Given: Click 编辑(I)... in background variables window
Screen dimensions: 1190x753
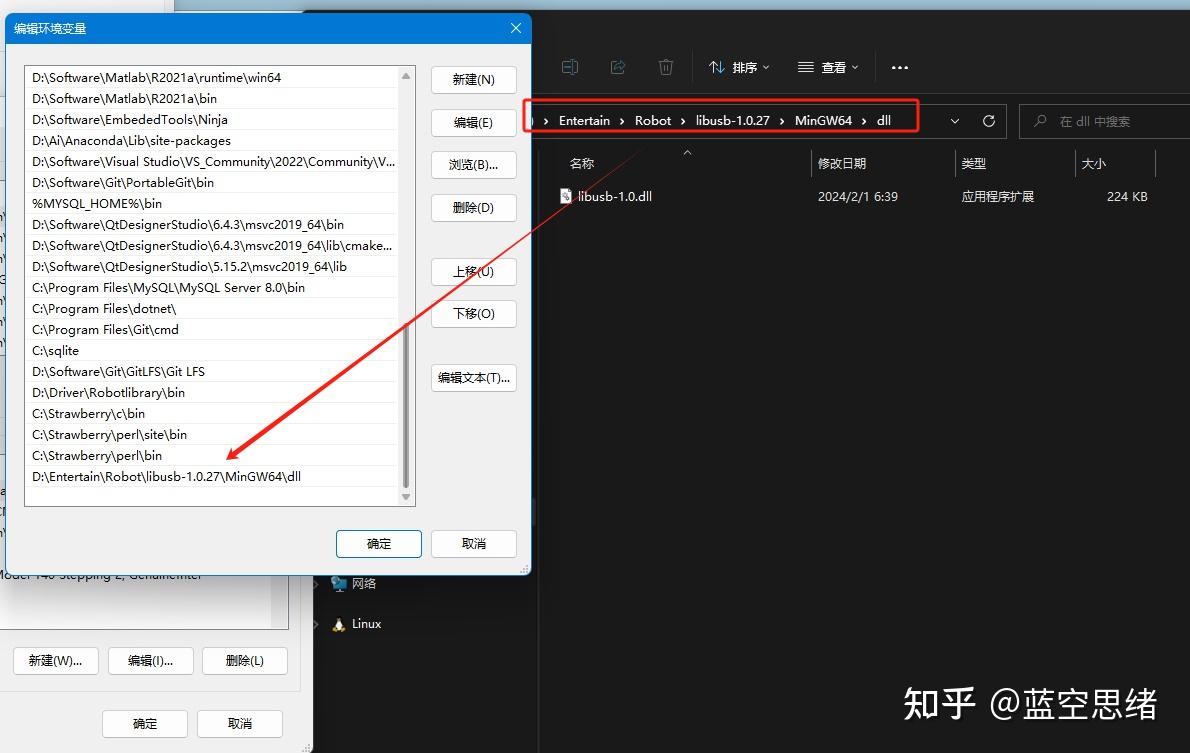Looking at the screenshot, I should [150, 660].
